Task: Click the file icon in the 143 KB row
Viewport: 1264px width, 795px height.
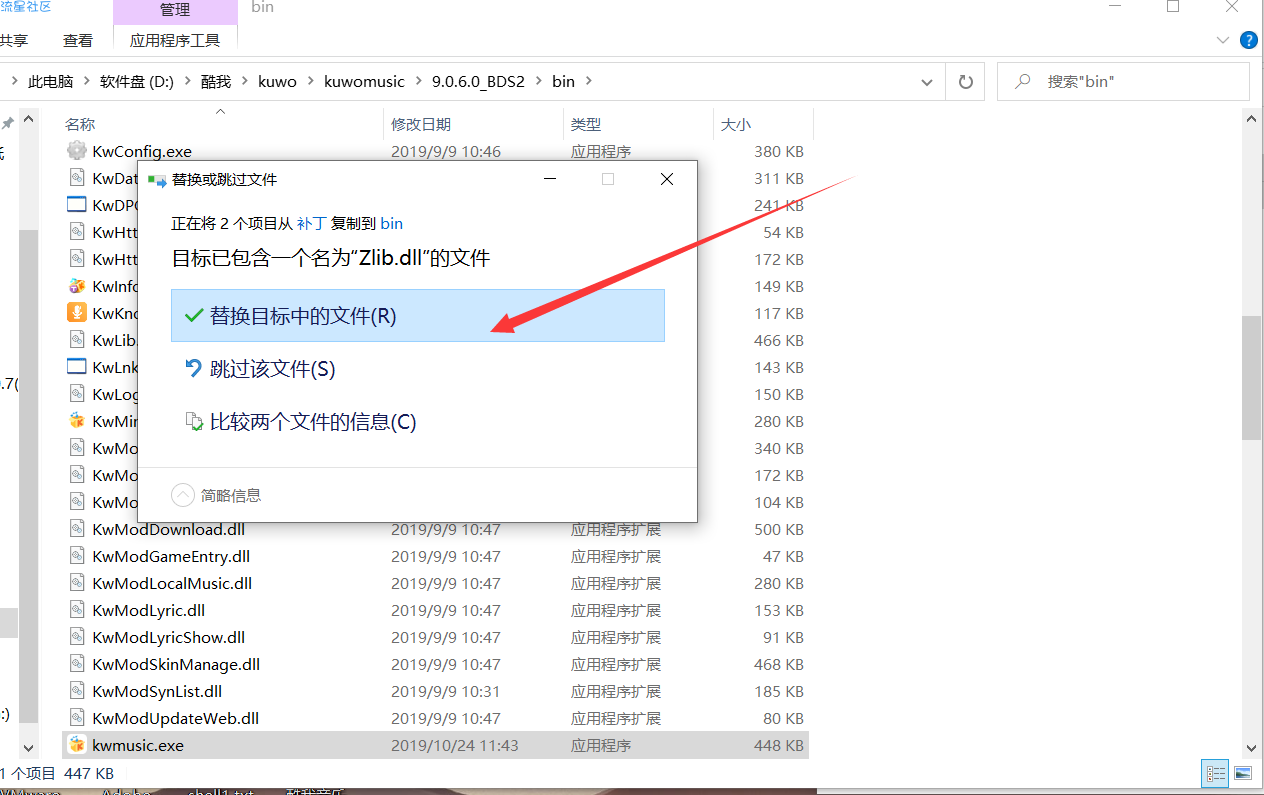Action: [77, 367]
